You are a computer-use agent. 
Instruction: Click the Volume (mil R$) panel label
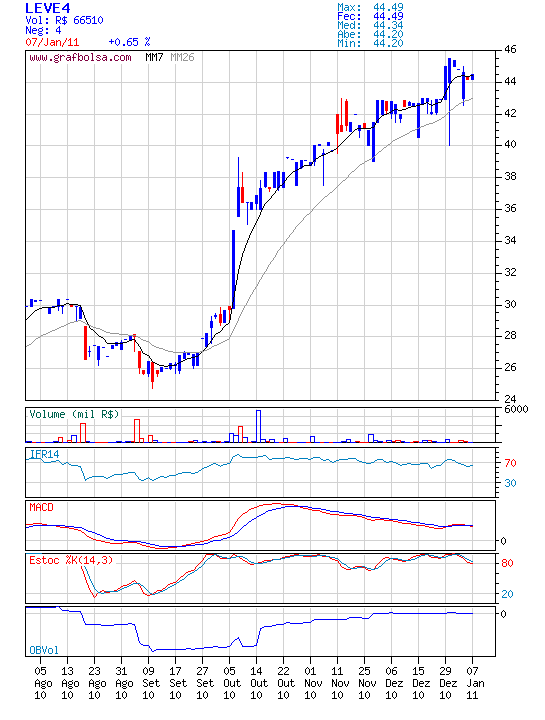(x=74, y=414)
